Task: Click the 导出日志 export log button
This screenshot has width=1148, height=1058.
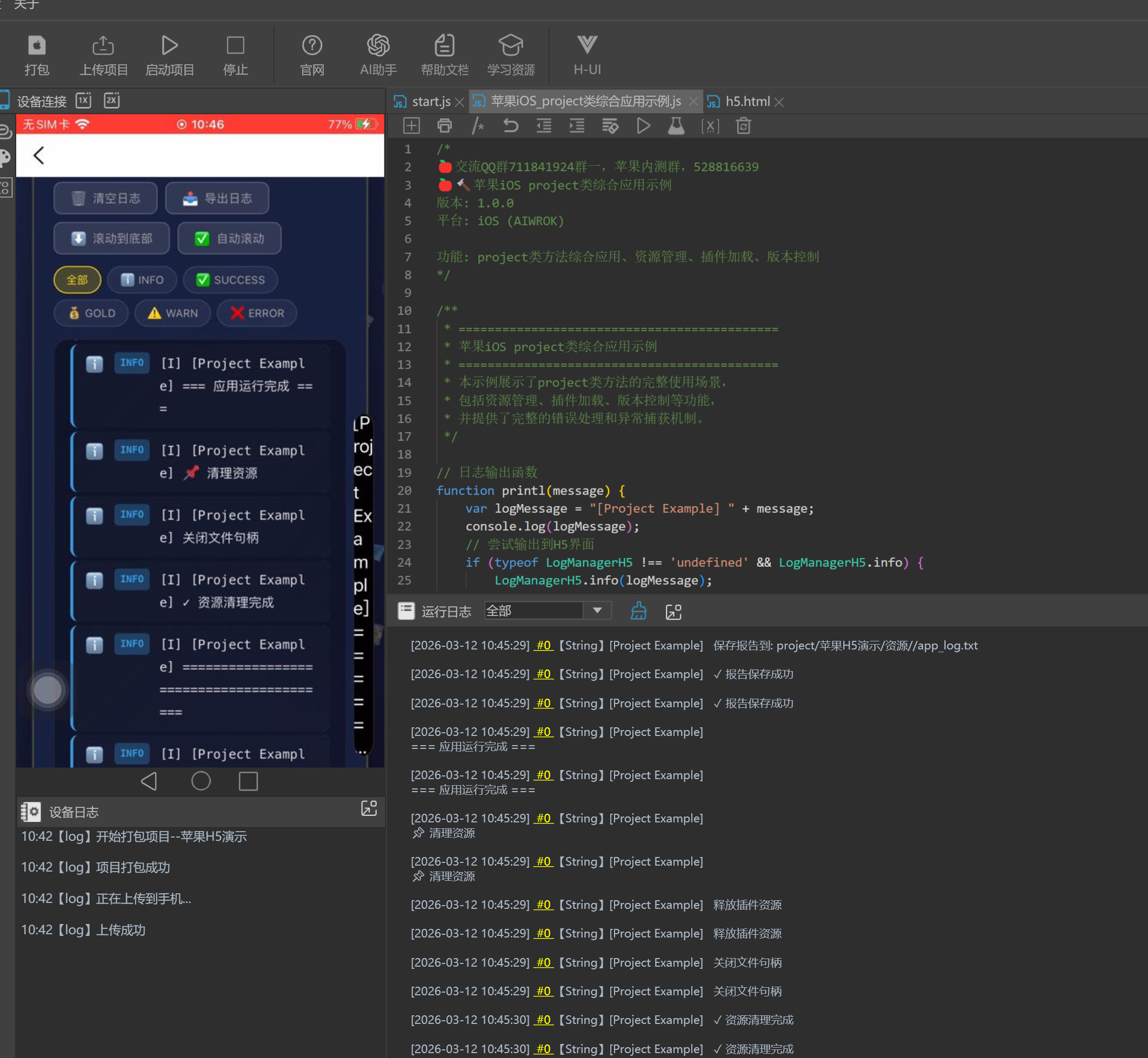Action: [x=217, y=198]
